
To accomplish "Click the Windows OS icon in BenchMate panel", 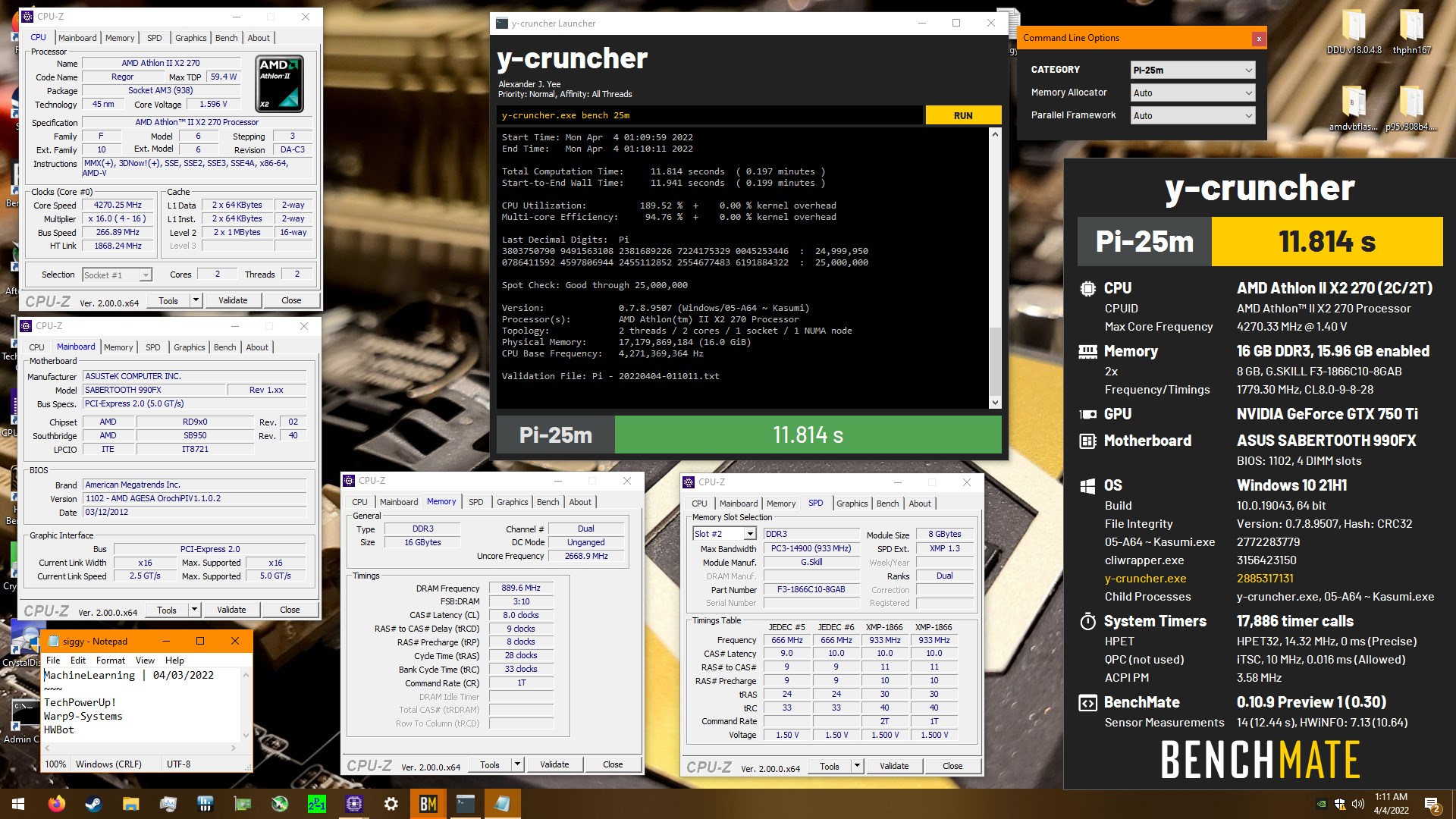I will (1087, 485).
